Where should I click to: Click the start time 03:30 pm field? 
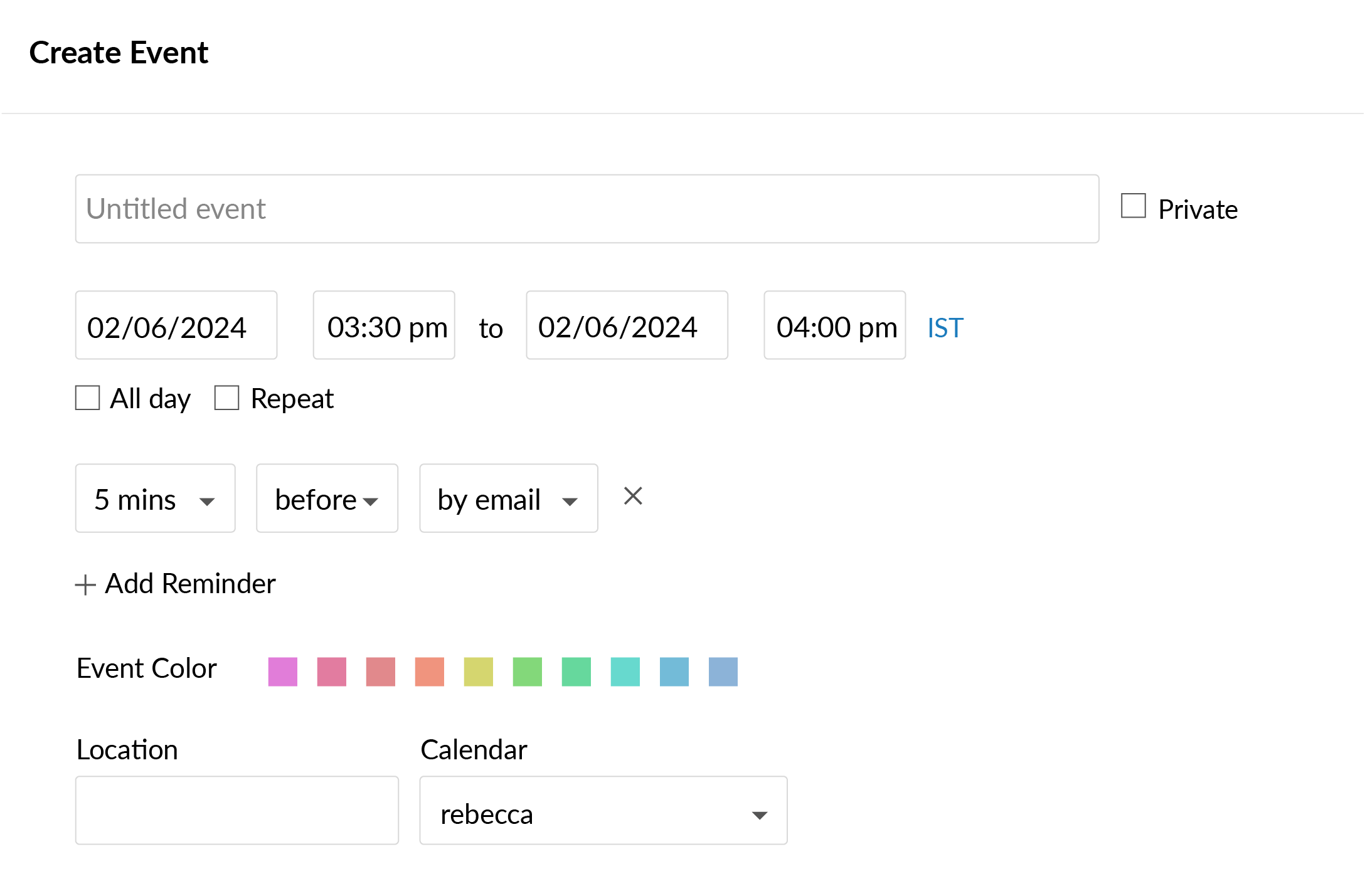(383, 325)
